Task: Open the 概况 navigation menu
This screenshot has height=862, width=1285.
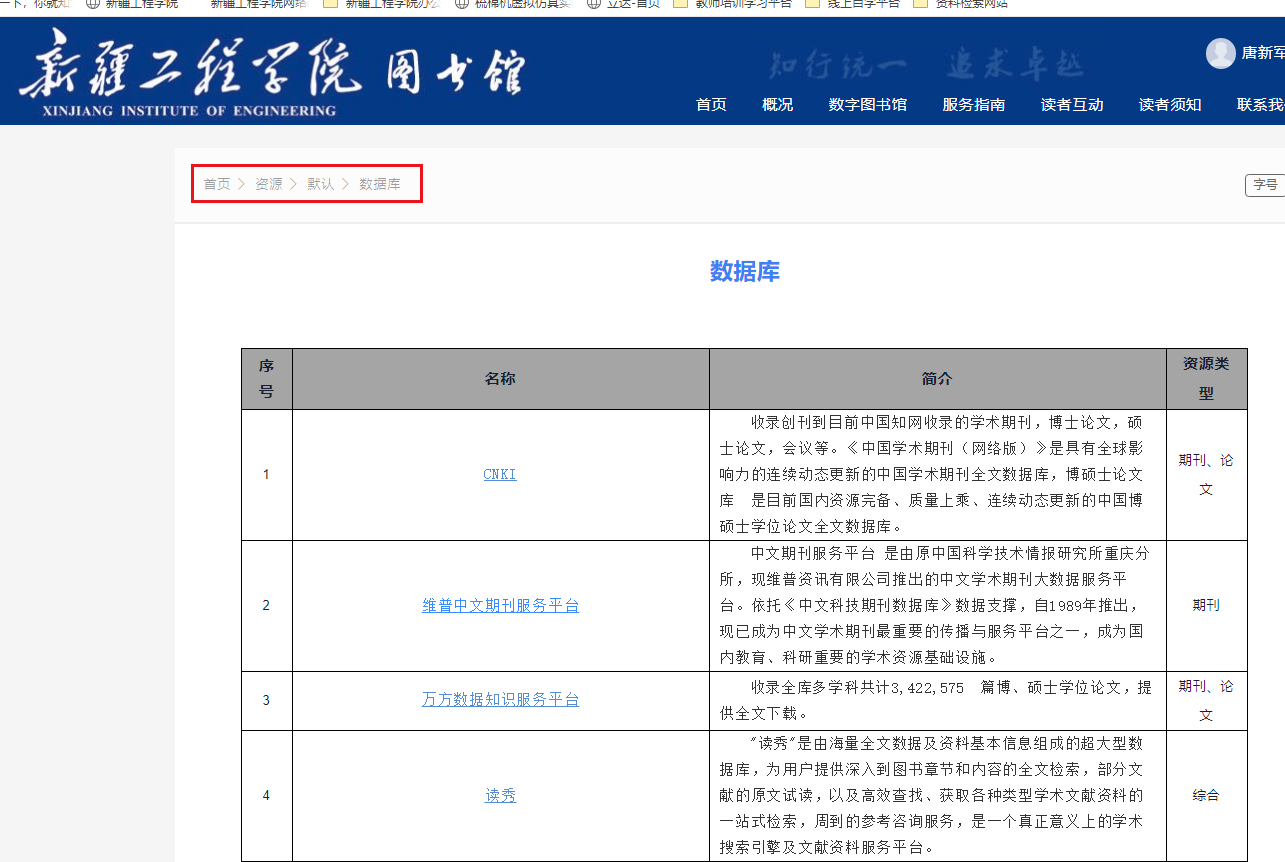Action: pos(777,104)
